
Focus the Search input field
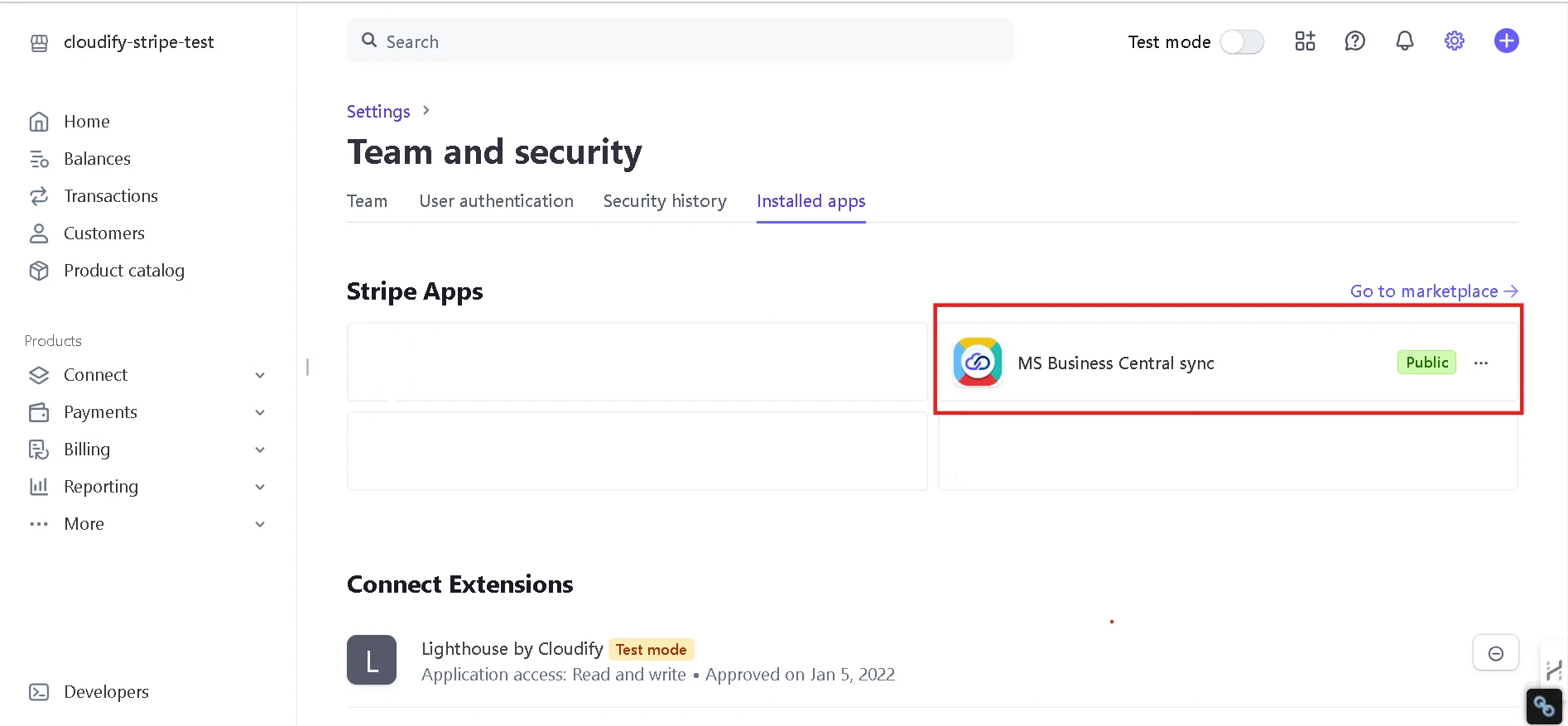coord(681,41)
